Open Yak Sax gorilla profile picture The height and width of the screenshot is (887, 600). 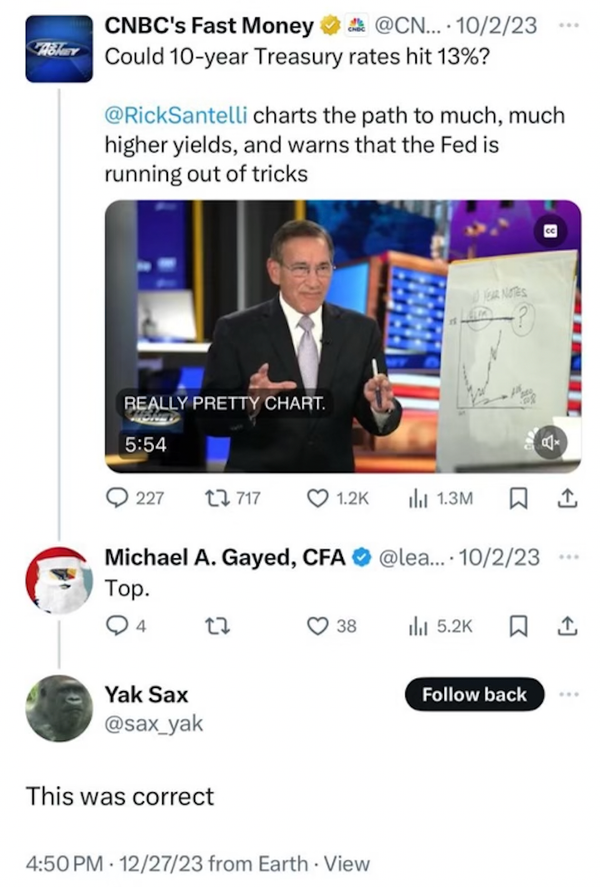tap(59, 708)
